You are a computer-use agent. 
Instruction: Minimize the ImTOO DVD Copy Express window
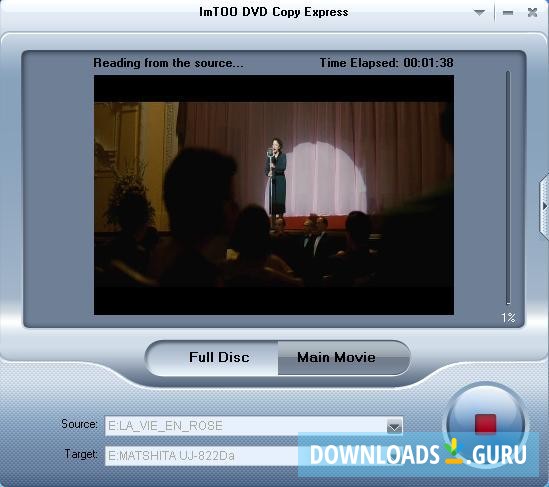pos(508,13)
